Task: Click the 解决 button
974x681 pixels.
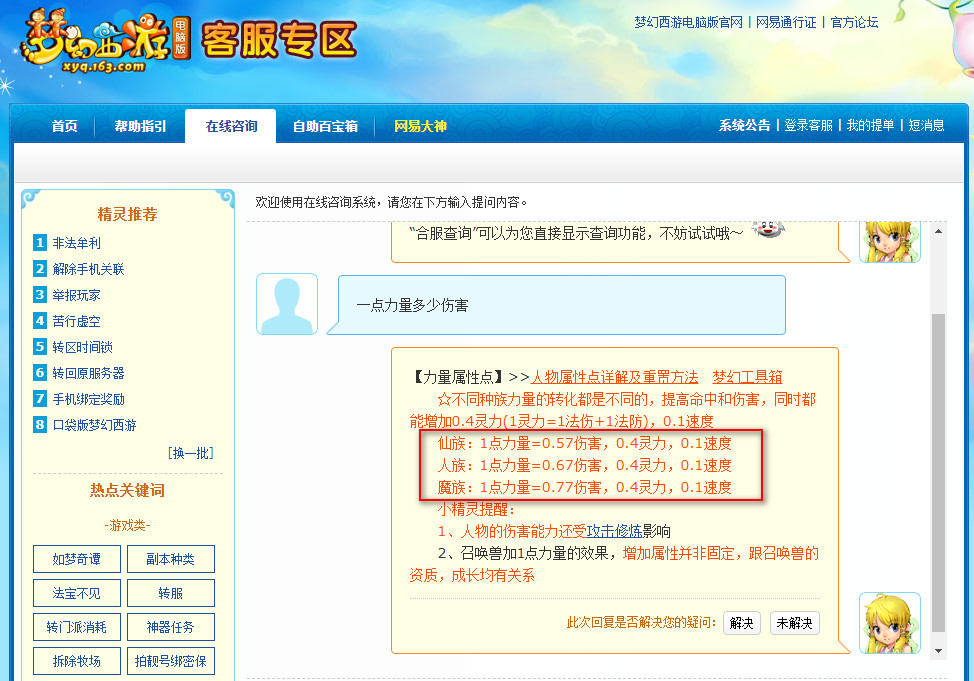Action: pyautogui.click(x=740, y=622)
